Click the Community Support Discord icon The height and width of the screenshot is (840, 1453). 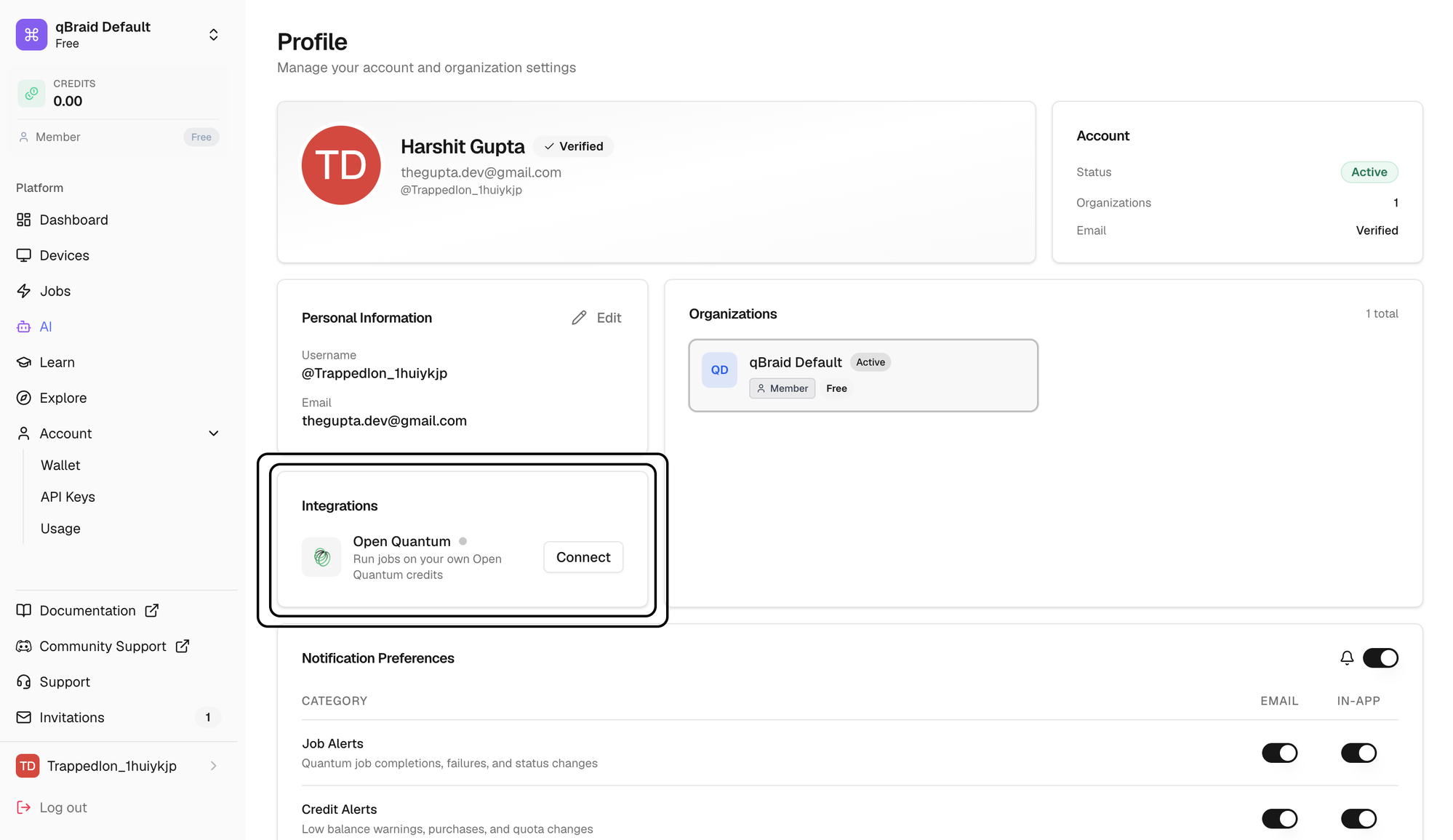[x=24, y=646]
